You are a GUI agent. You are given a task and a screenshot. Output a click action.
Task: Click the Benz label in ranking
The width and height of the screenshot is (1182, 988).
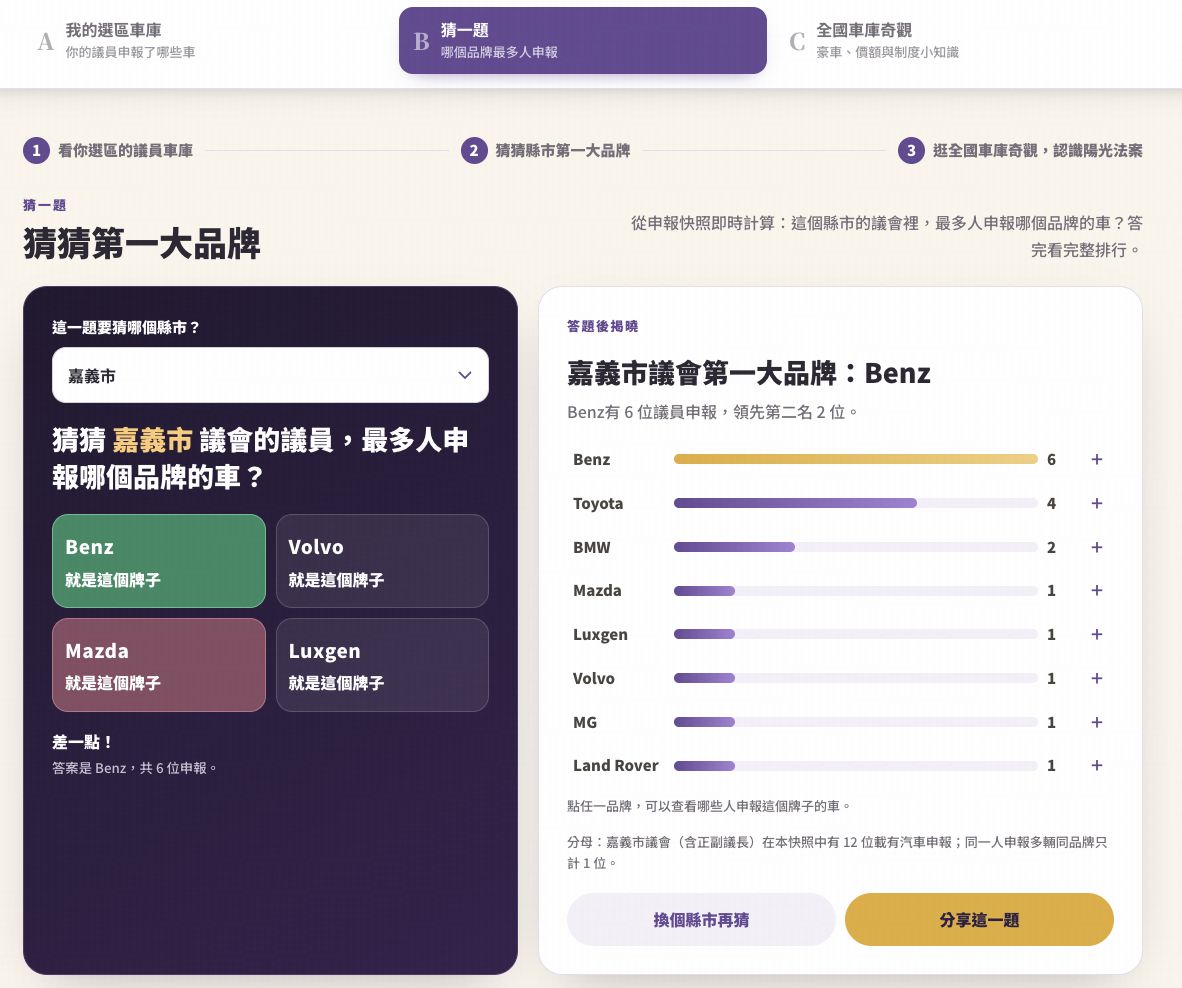coord(592,460)
